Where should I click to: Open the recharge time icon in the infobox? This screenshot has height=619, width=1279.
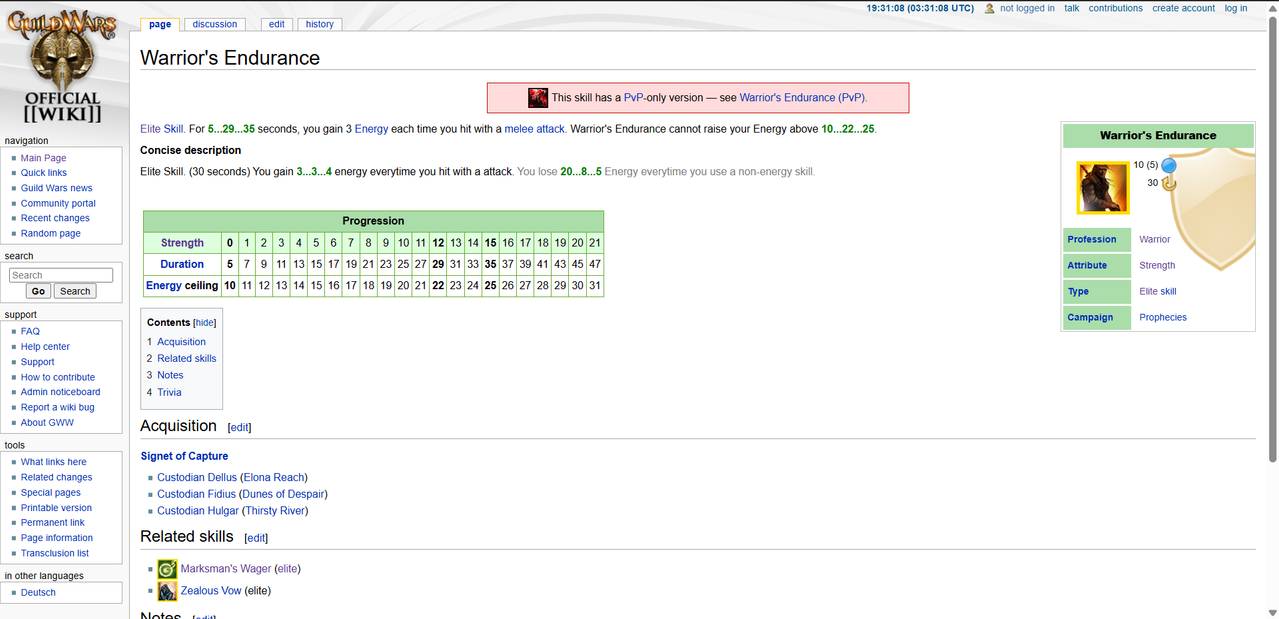click(x=1168, y=183)
